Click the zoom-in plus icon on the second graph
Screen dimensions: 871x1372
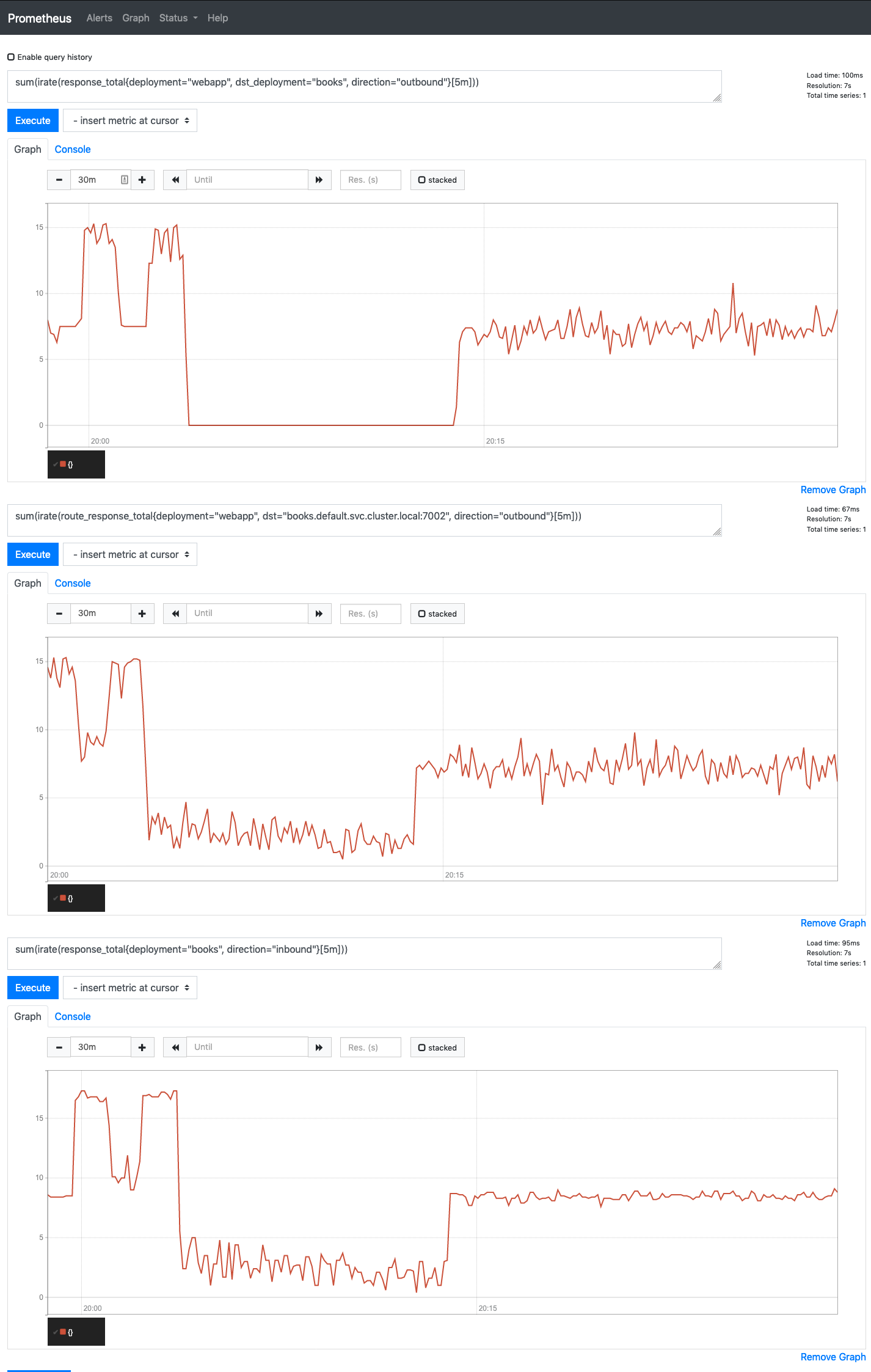tap(142, 613)
